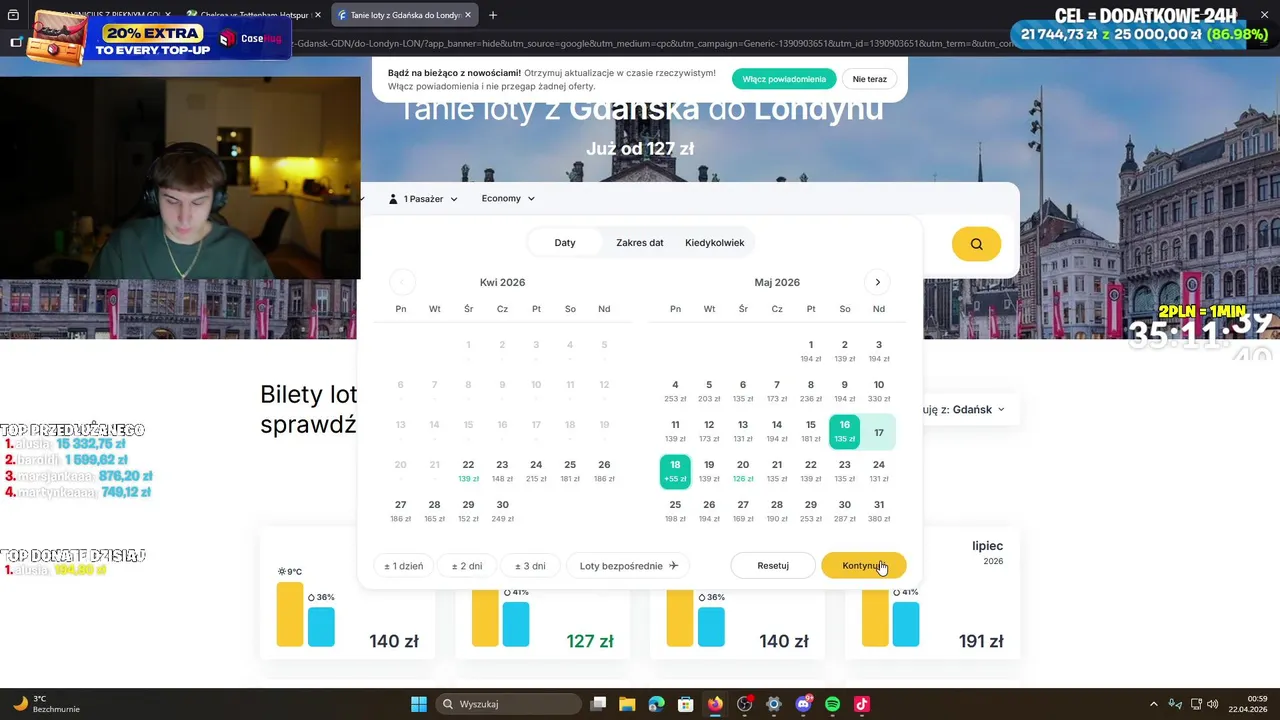Select May 27 date 169 zł

743,511
